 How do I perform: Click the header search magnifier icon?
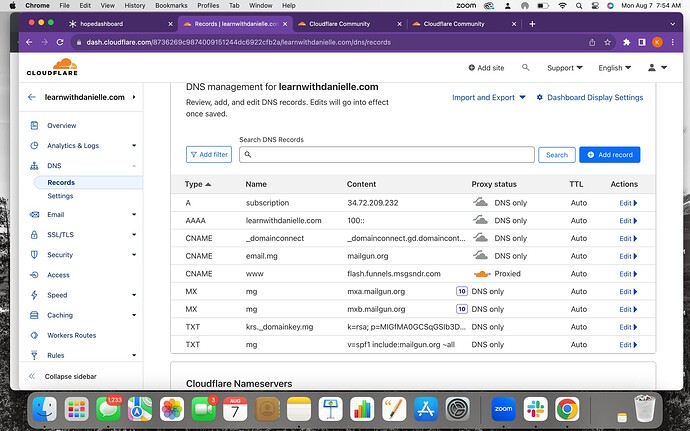tap(525, 67)
